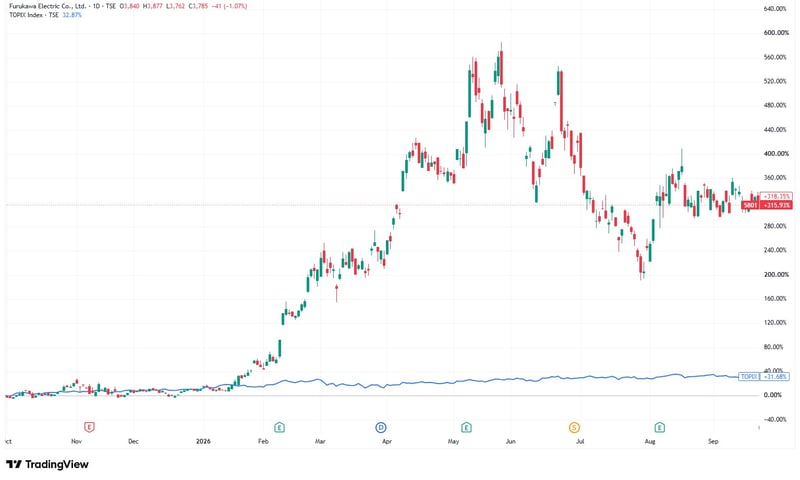800x480 pixels.
Task: Click the Aug label on time axis
Action: tap(649, 441)
